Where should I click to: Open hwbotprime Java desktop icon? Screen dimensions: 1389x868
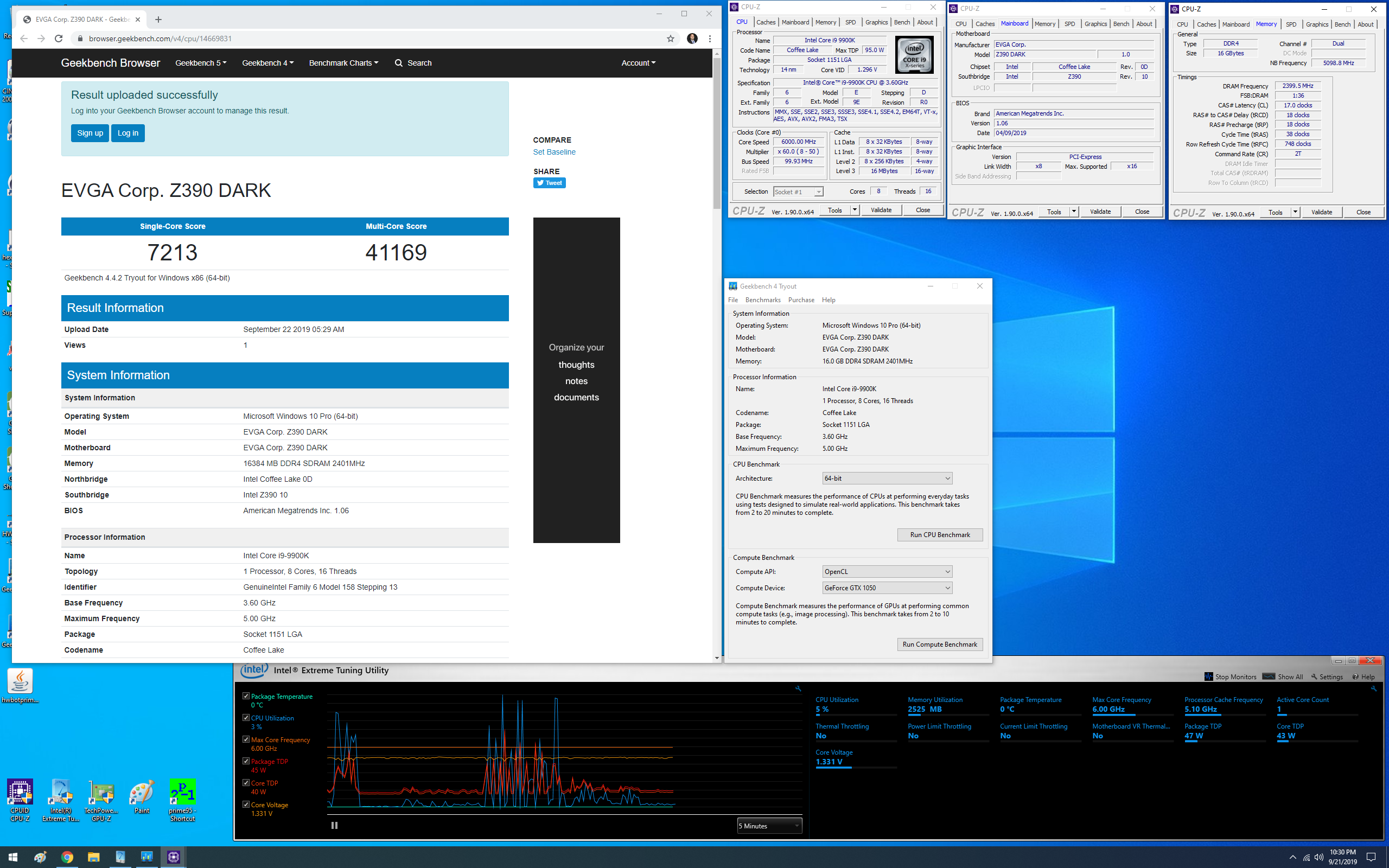tap(20, 686)
